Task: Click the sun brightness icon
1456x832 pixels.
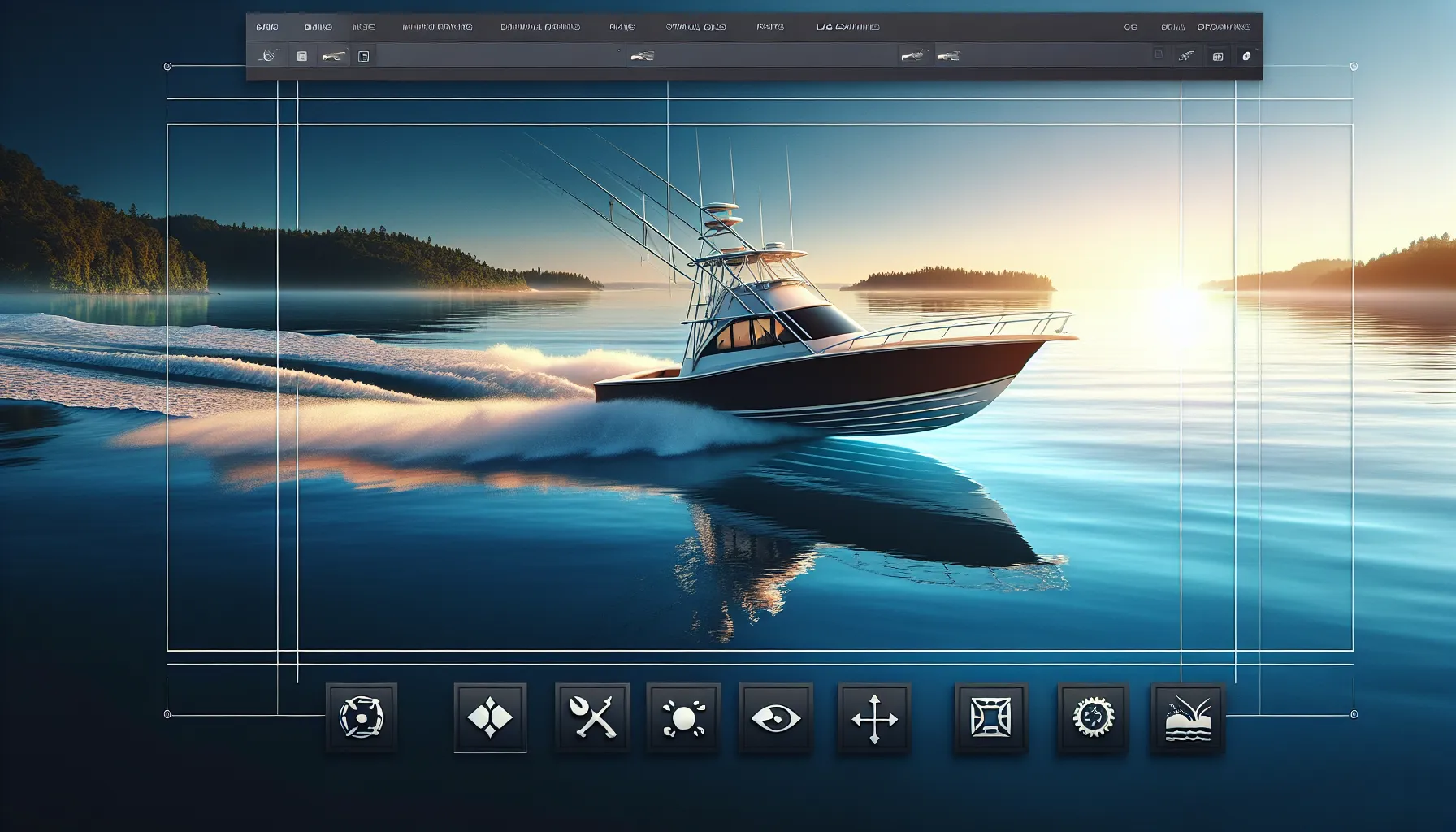Action: (682, 718)
